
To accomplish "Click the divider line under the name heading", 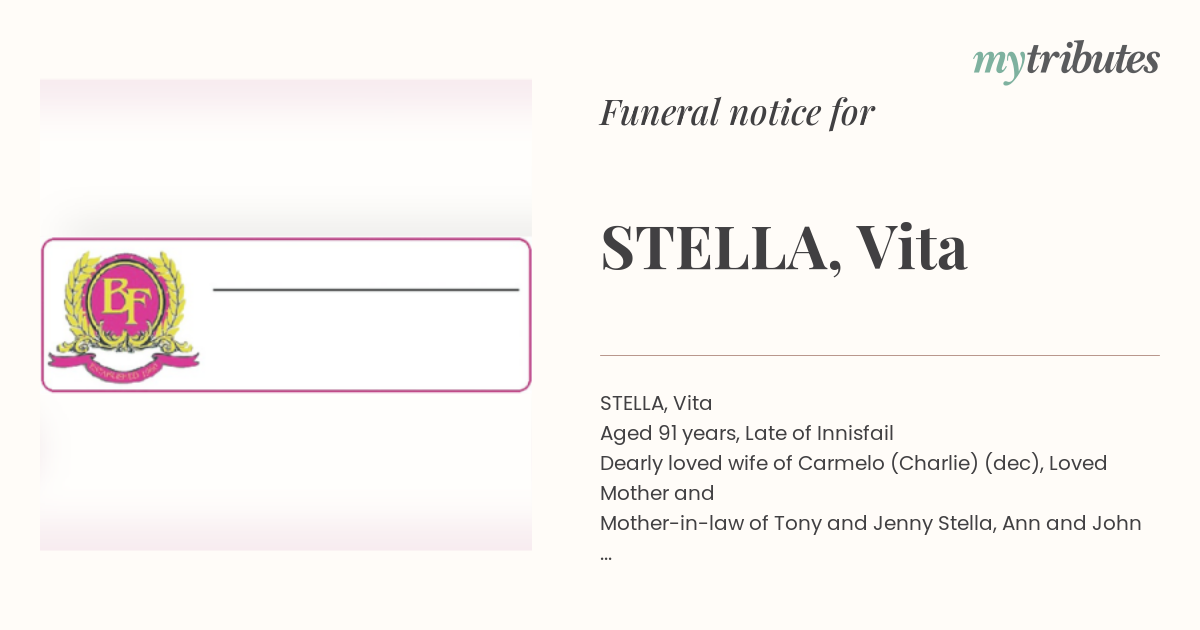I will coord(880,355).
